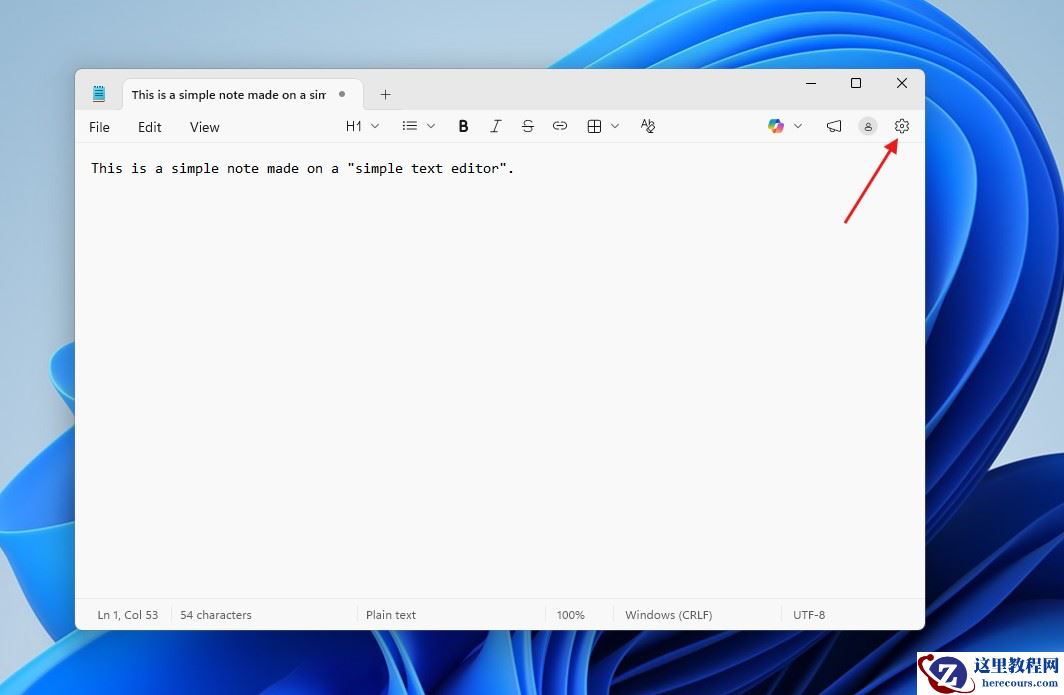Open the View menu
This screenshot has width=1064, height=695.
coord(204,127)
